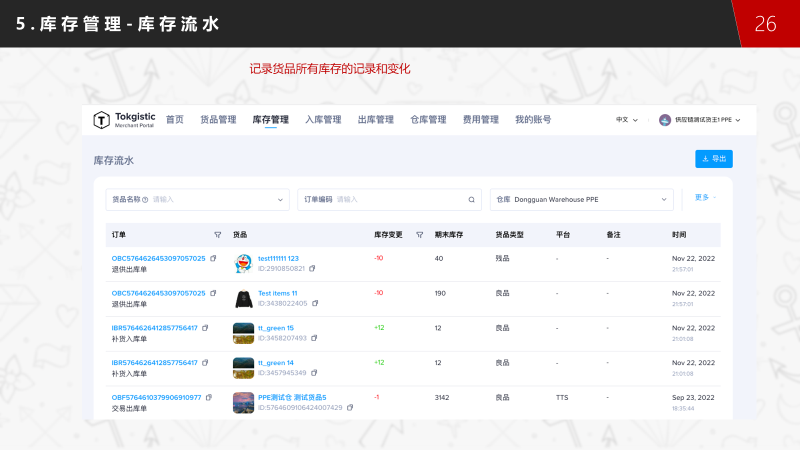This screenshot has width=800, height=450.
Task: Open the 入库管理 tab
Action: tap(323, 119)
